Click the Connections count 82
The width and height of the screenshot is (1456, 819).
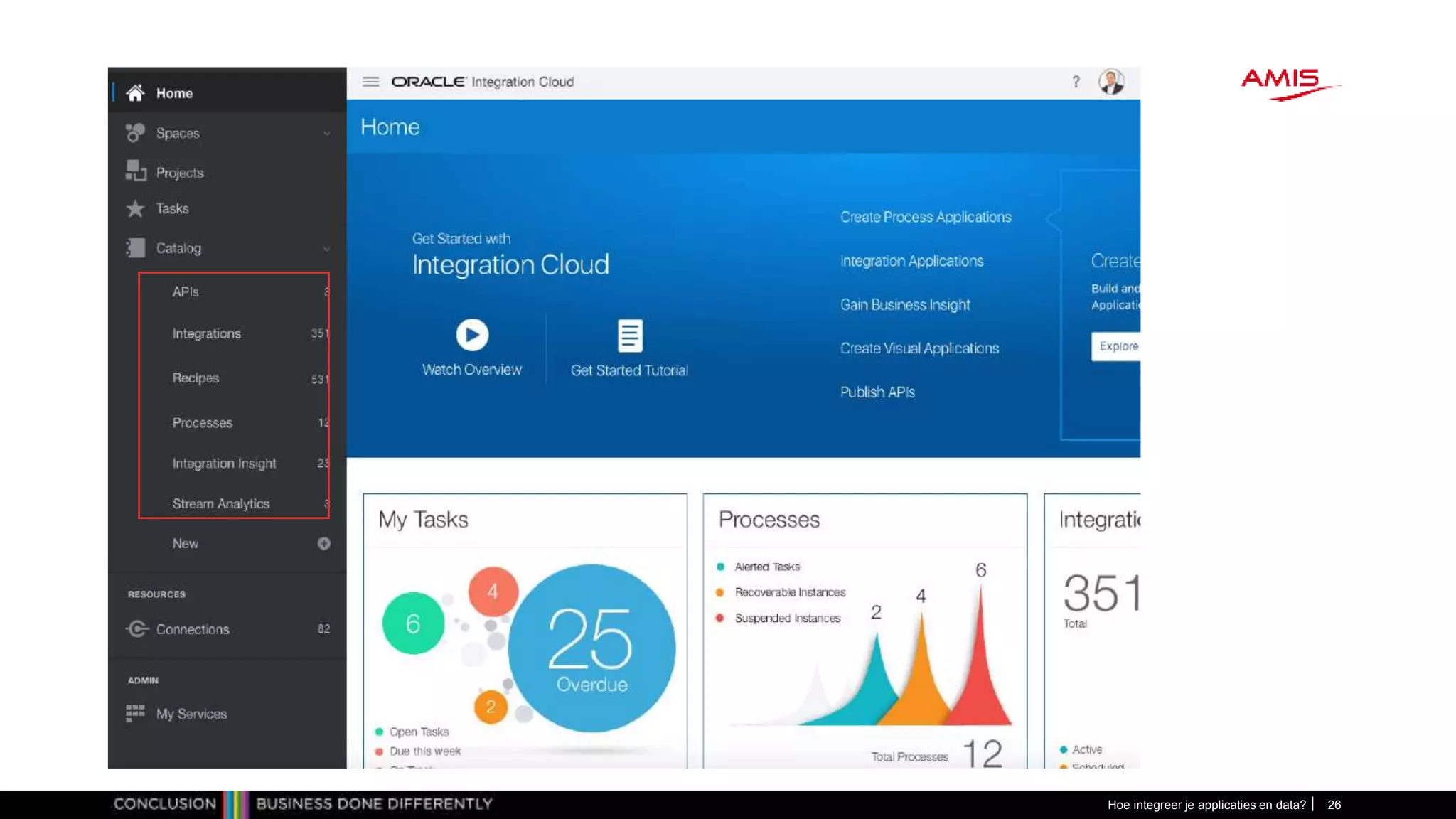(323, 629)
